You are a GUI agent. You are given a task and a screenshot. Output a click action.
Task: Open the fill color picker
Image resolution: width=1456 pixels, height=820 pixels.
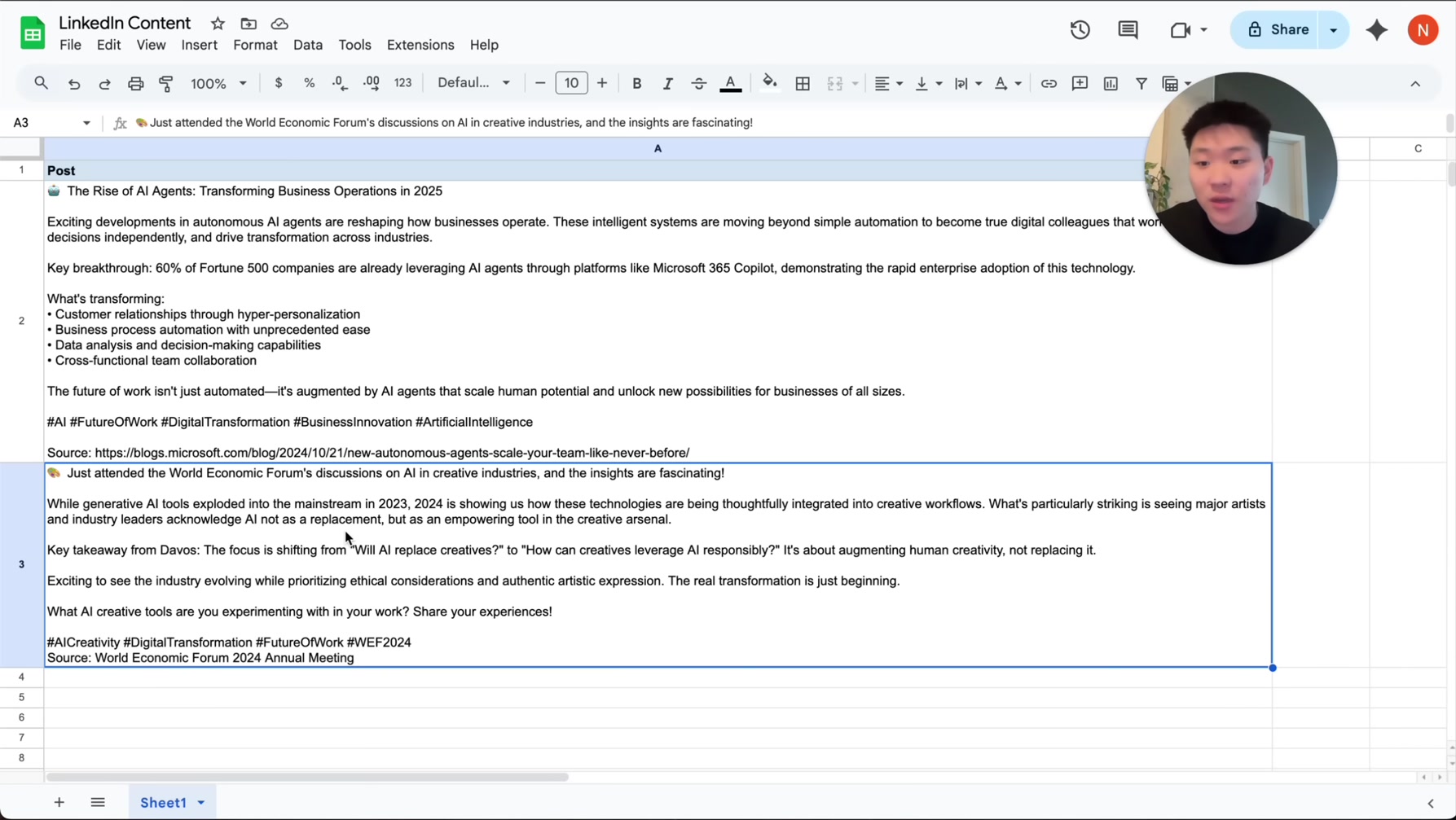click(769, 83)
